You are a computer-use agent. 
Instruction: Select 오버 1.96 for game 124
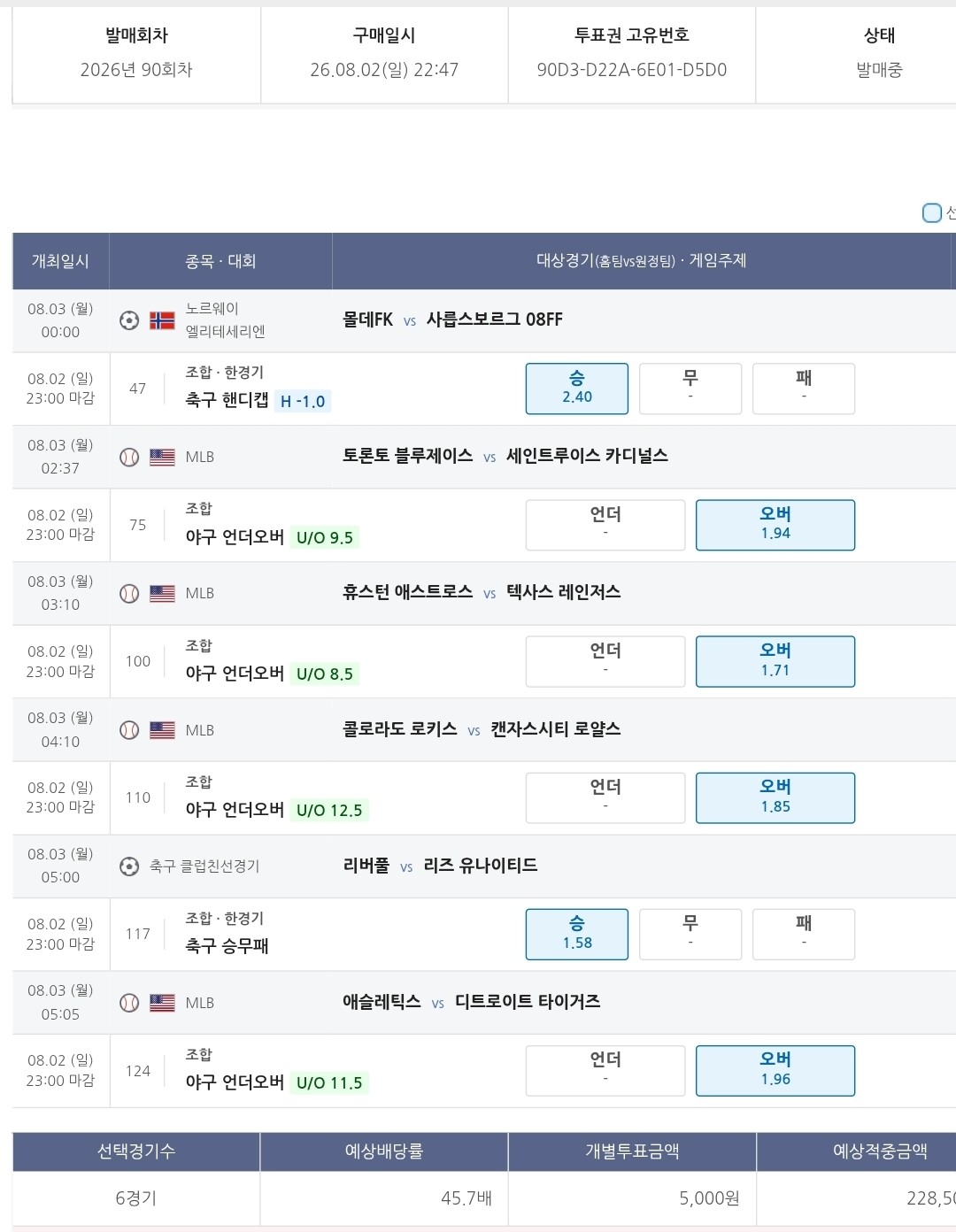[x=775, y=1071]
